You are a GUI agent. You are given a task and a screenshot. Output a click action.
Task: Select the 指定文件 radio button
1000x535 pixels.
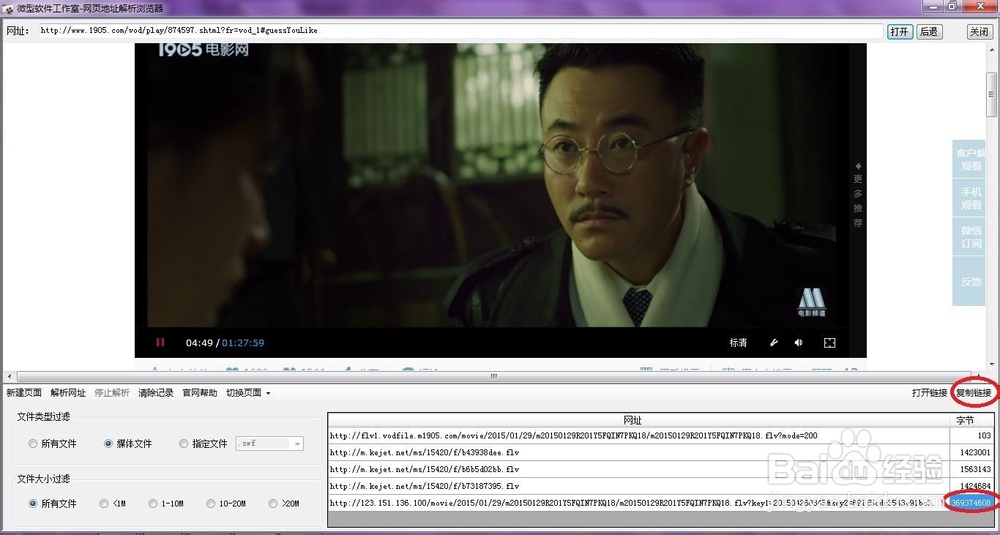[203, 444]
